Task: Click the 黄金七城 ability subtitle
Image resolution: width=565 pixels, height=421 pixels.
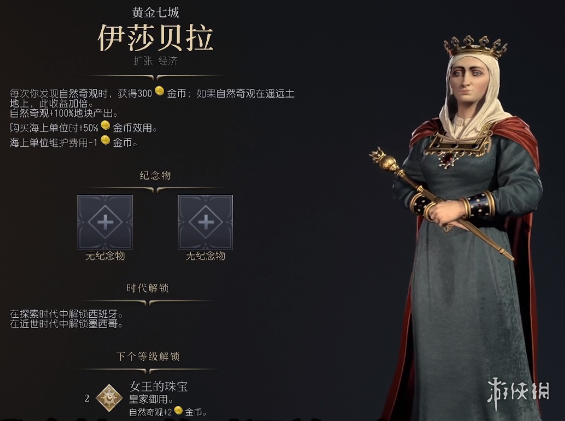Action: tap(155, 13)
